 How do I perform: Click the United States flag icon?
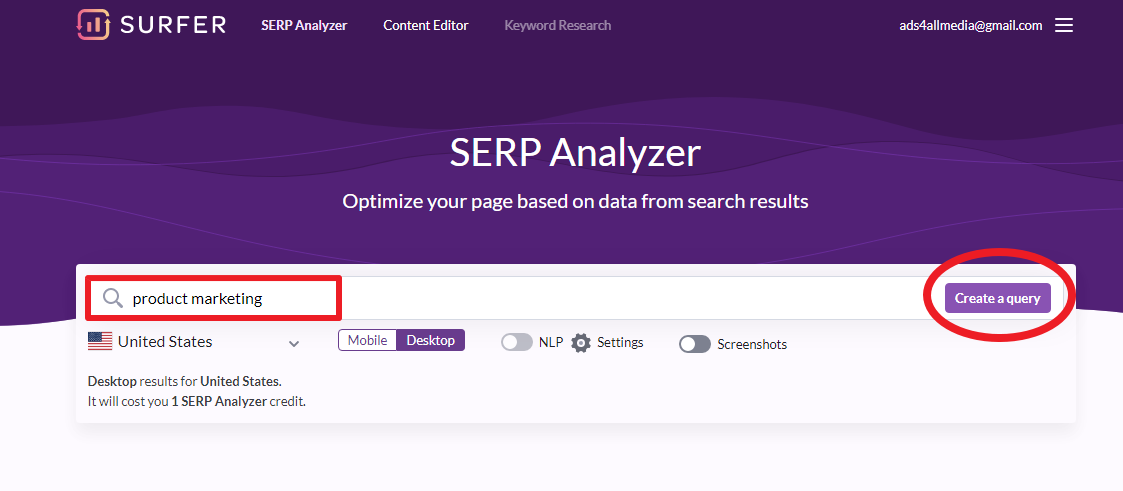click(100, 341)
